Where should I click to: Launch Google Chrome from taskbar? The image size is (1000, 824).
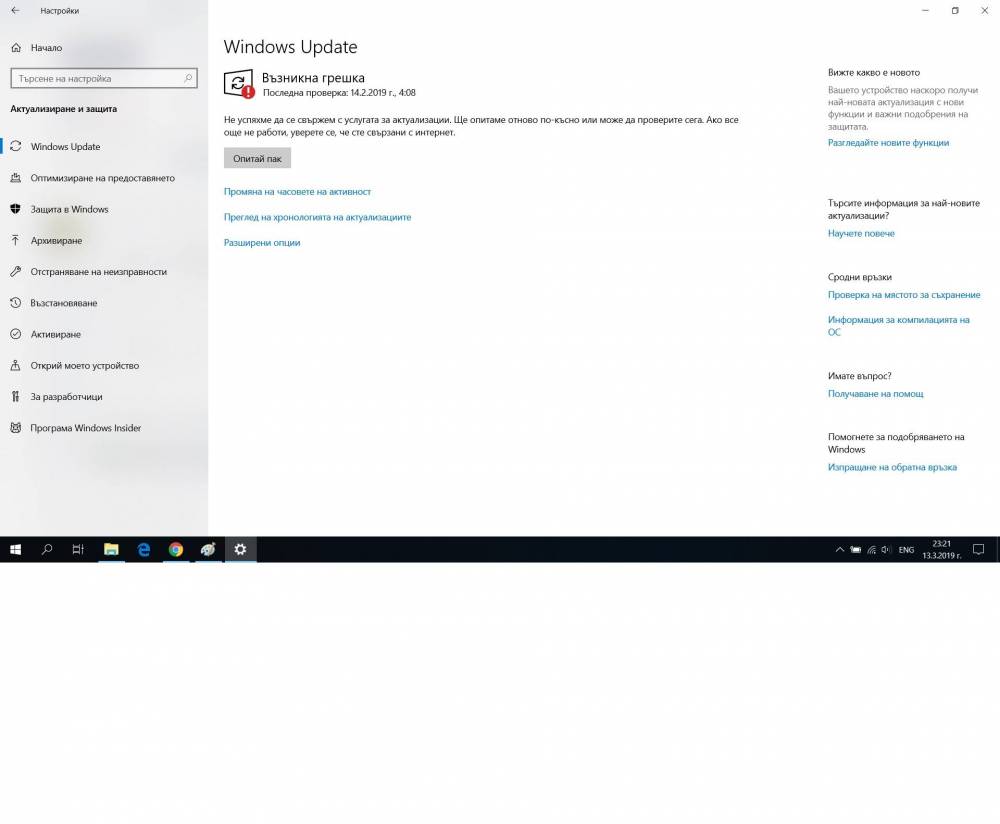176,549
